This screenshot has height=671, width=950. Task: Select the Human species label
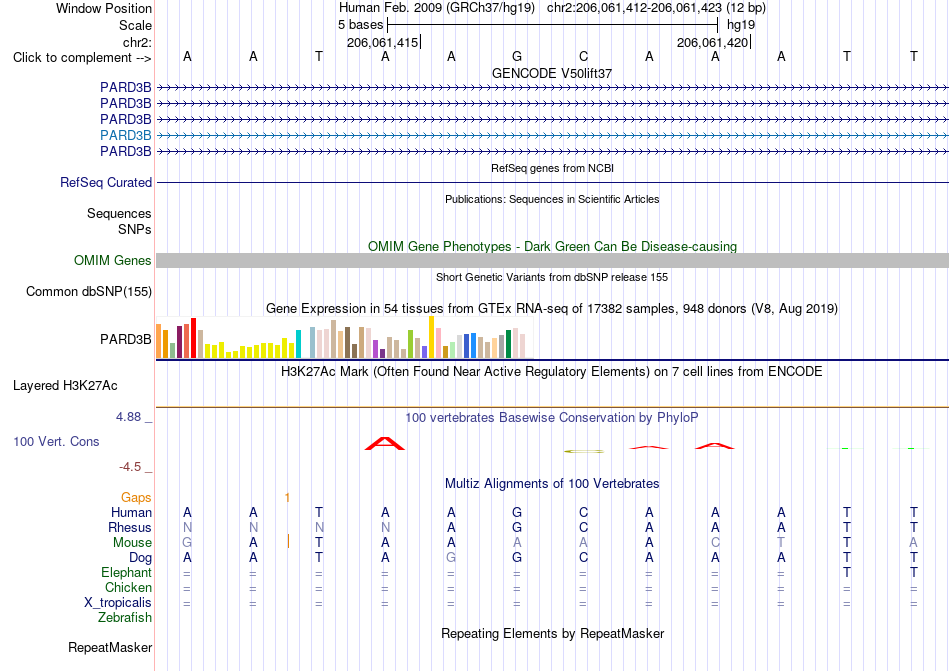coord(131,512)
